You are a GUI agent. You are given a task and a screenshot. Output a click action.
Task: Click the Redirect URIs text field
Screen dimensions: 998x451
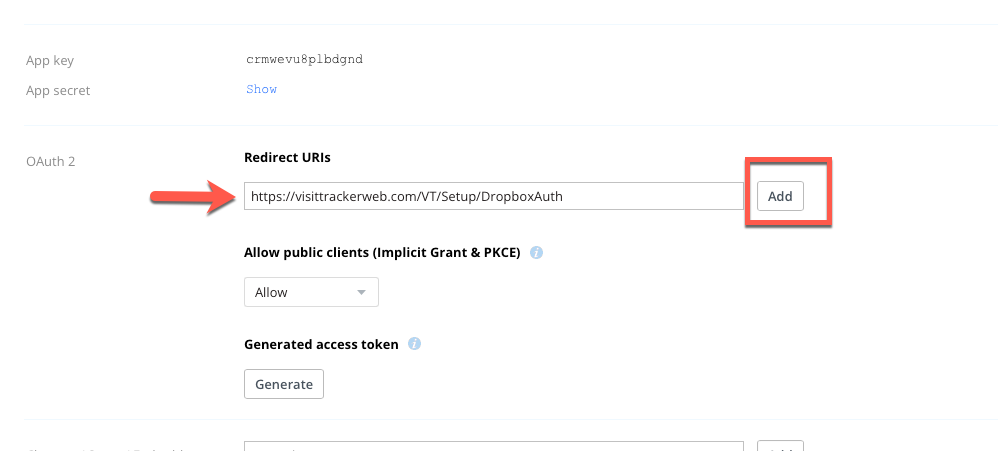tap(494, 197)
